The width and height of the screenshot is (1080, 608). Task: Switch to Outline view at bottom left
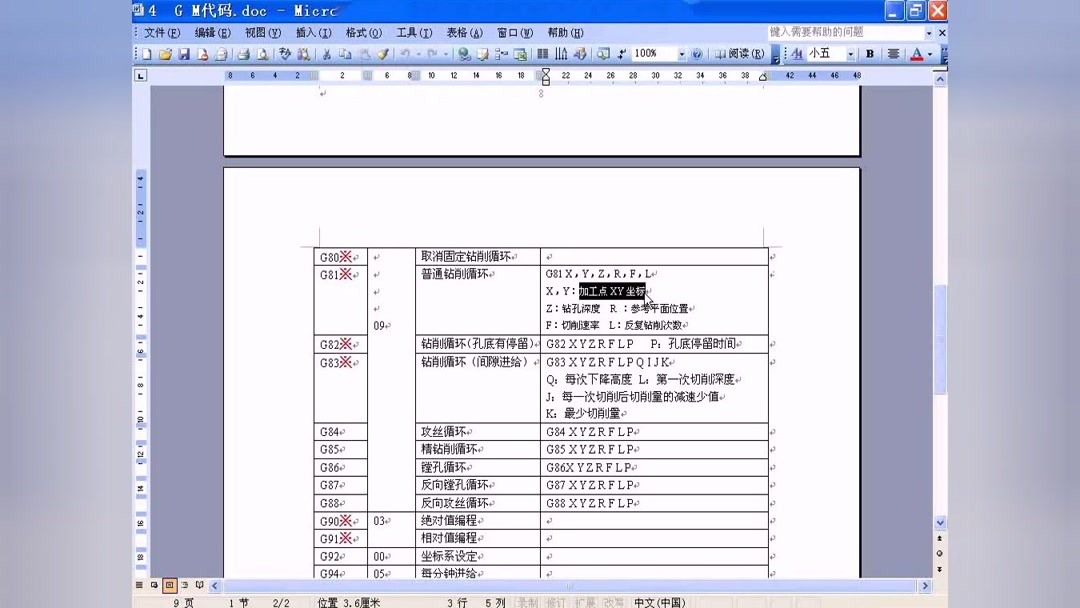pyautogui.click(x=184, y=587)
